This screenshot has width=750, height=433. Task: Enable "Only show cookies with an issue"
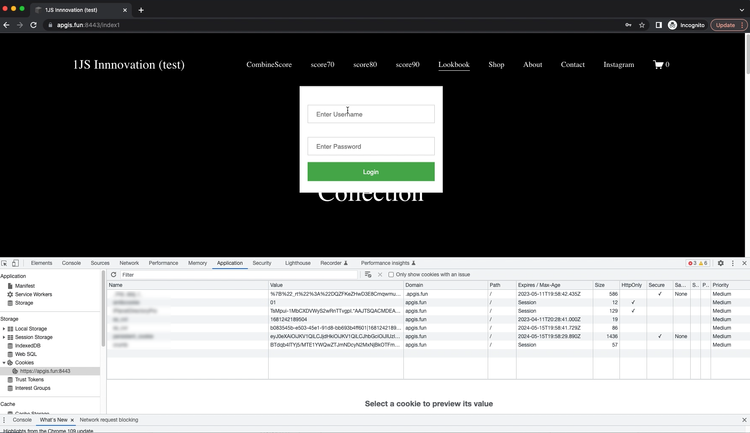tap(391, 274)
